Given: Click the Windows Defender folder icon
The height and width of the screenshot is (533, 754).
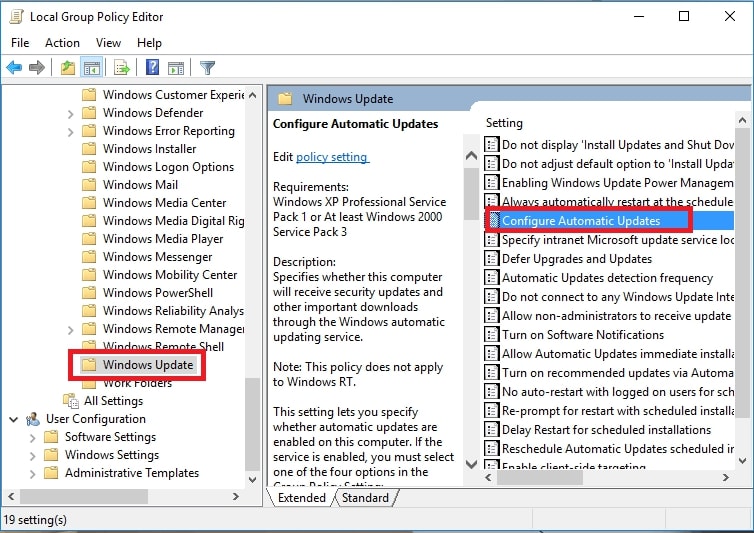Looking at the screenshot, I should 89,113.
